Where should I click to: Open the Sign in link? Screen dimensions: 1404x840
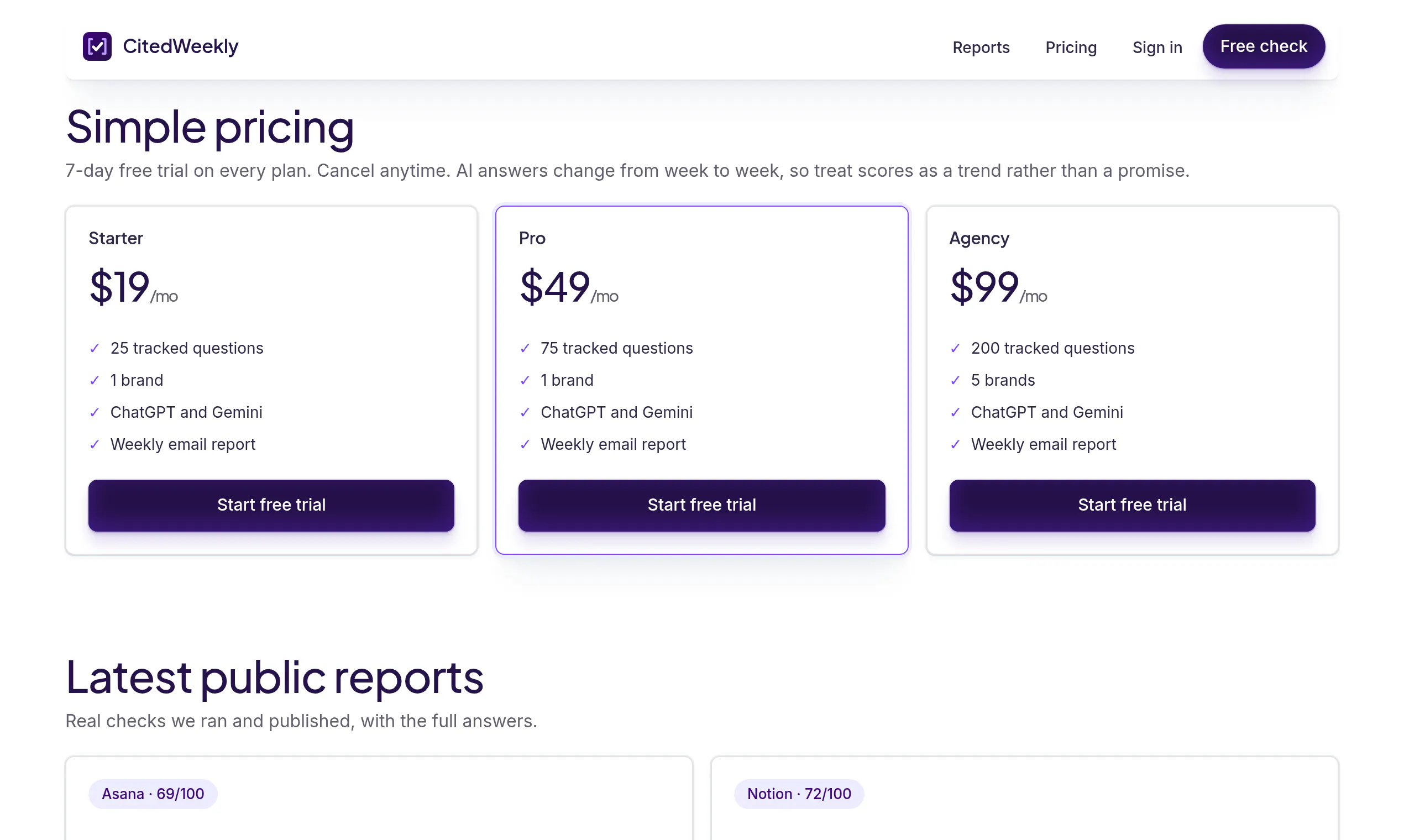(1156, 47)
